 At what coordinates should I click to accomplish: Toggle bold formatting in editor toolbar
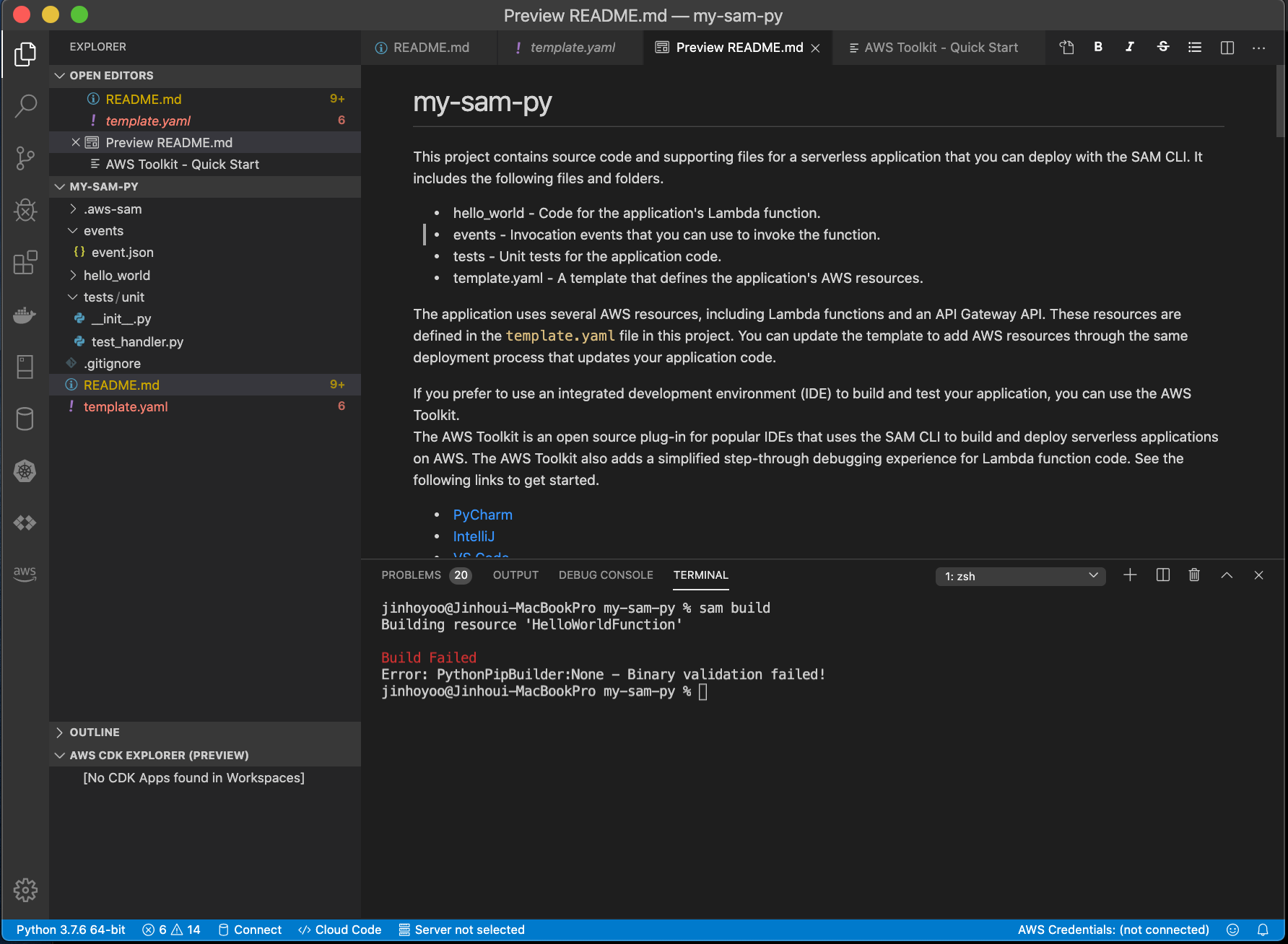(x=1098, y=47)
